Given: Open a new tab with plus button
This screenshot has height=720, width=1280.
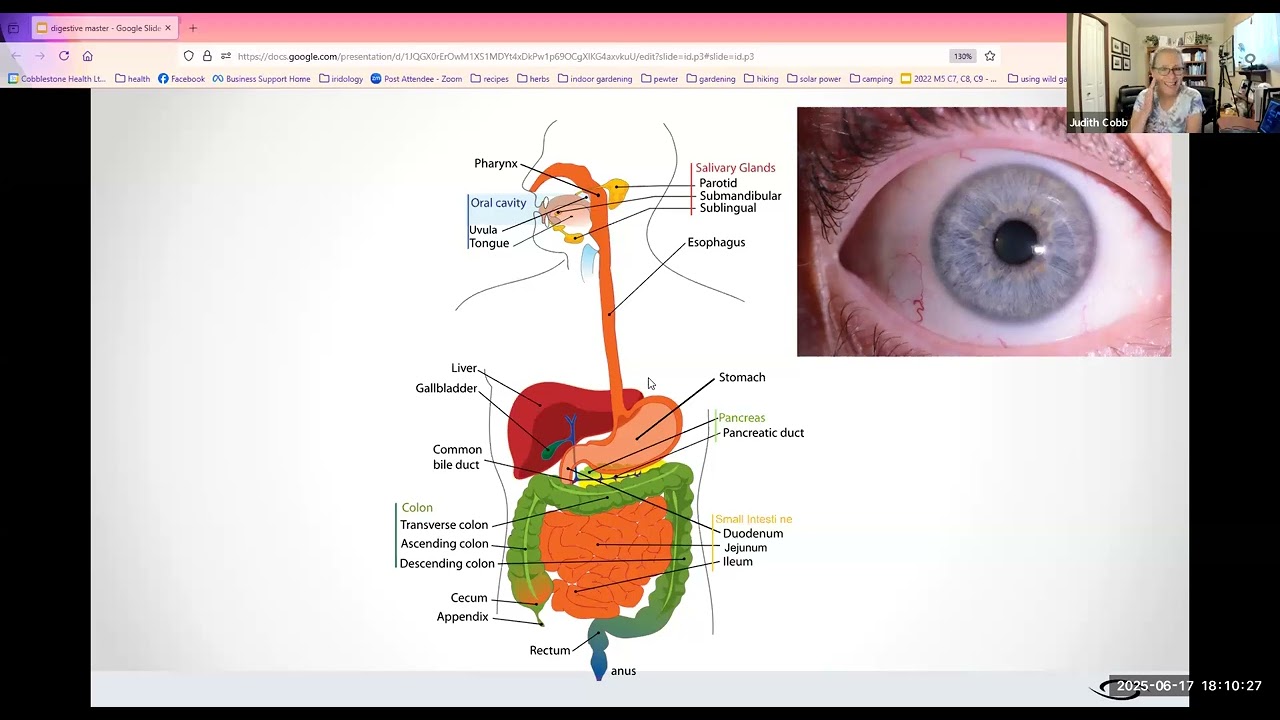Looking at the screenshot, I should [x=193, y=28].
